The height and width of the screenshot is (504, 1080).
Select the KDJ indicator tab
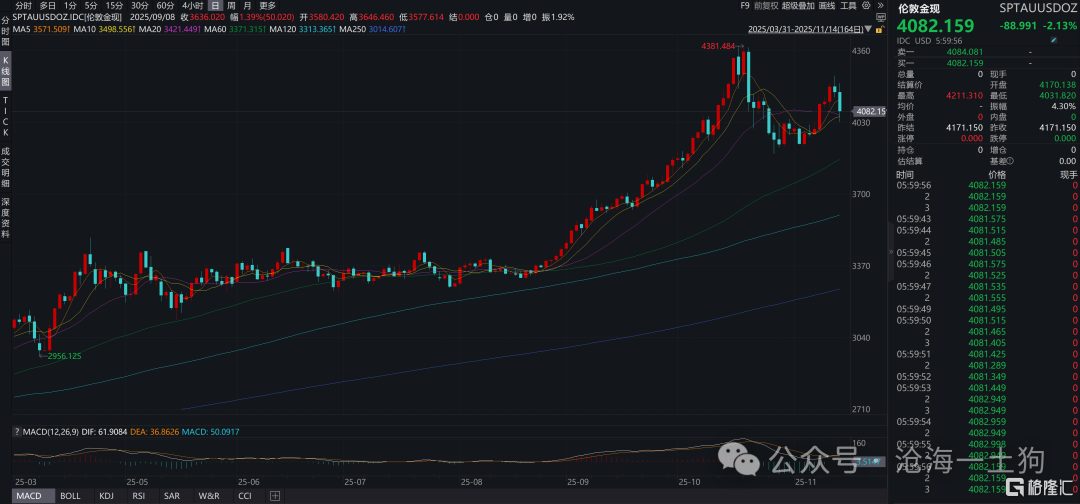point(106,496)
